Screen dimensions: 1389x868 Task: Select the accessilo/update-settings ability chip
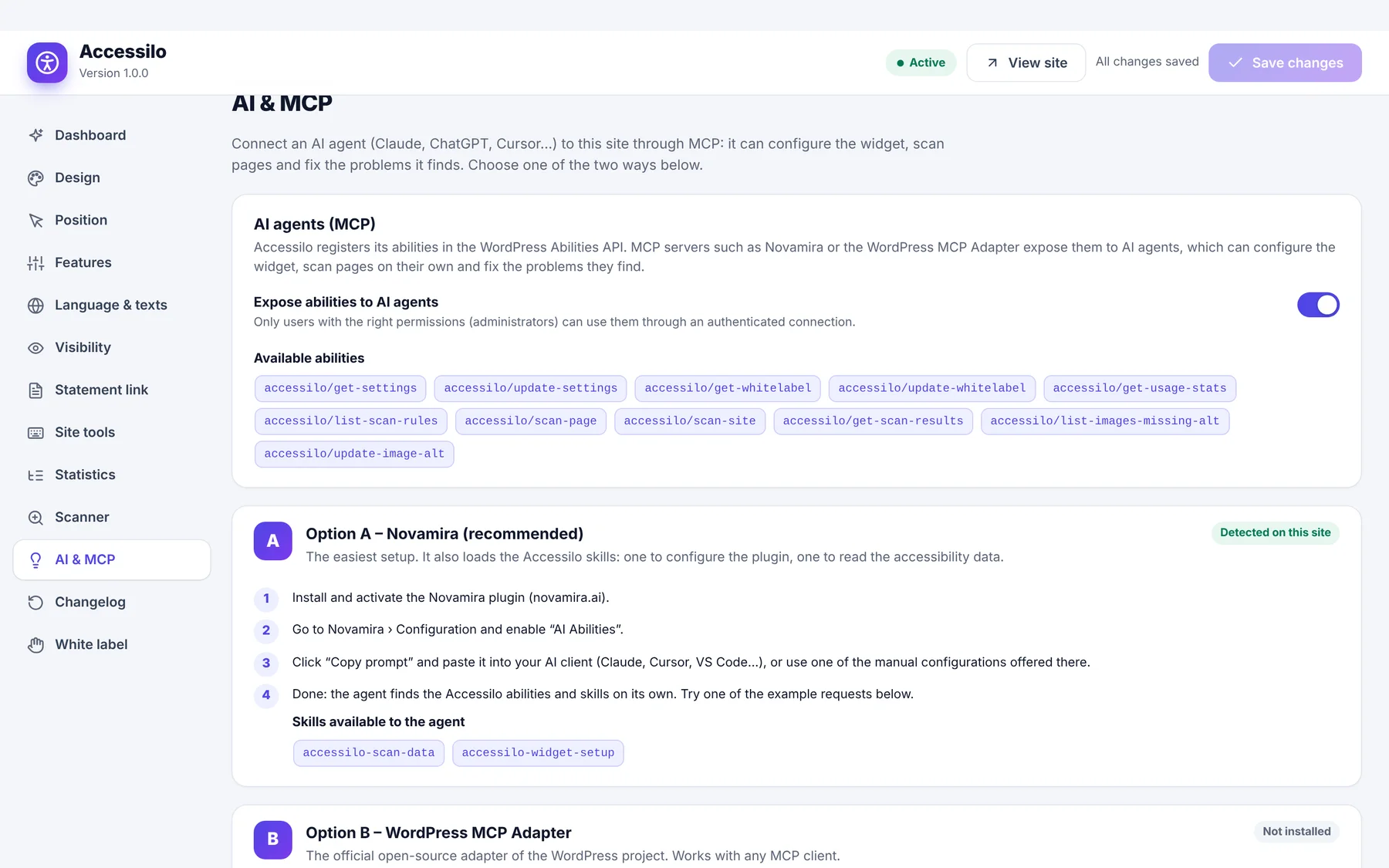tap(531, 388)
